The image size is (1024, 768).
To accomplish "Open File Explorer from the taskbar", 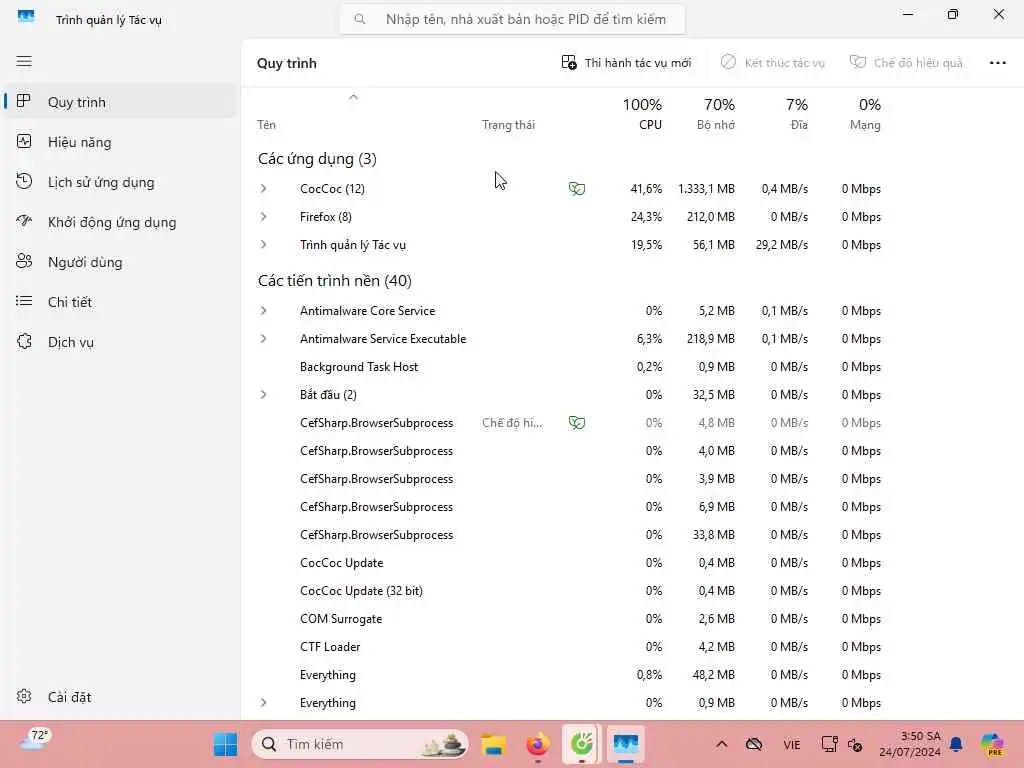I will [x=494, y=744].
